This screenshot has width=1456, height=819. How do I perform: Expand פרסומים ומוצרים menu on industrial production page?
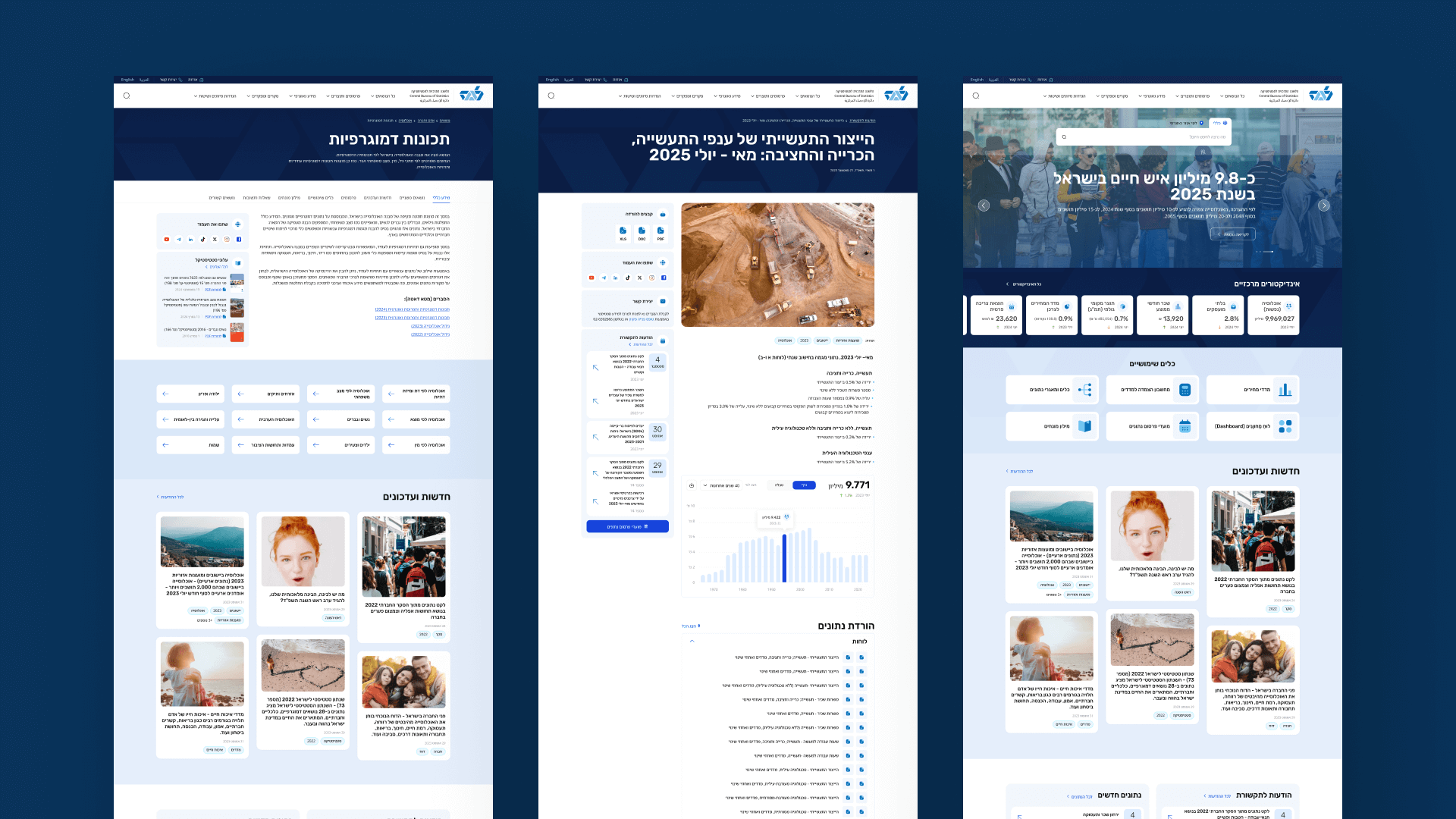coord(770,96)
